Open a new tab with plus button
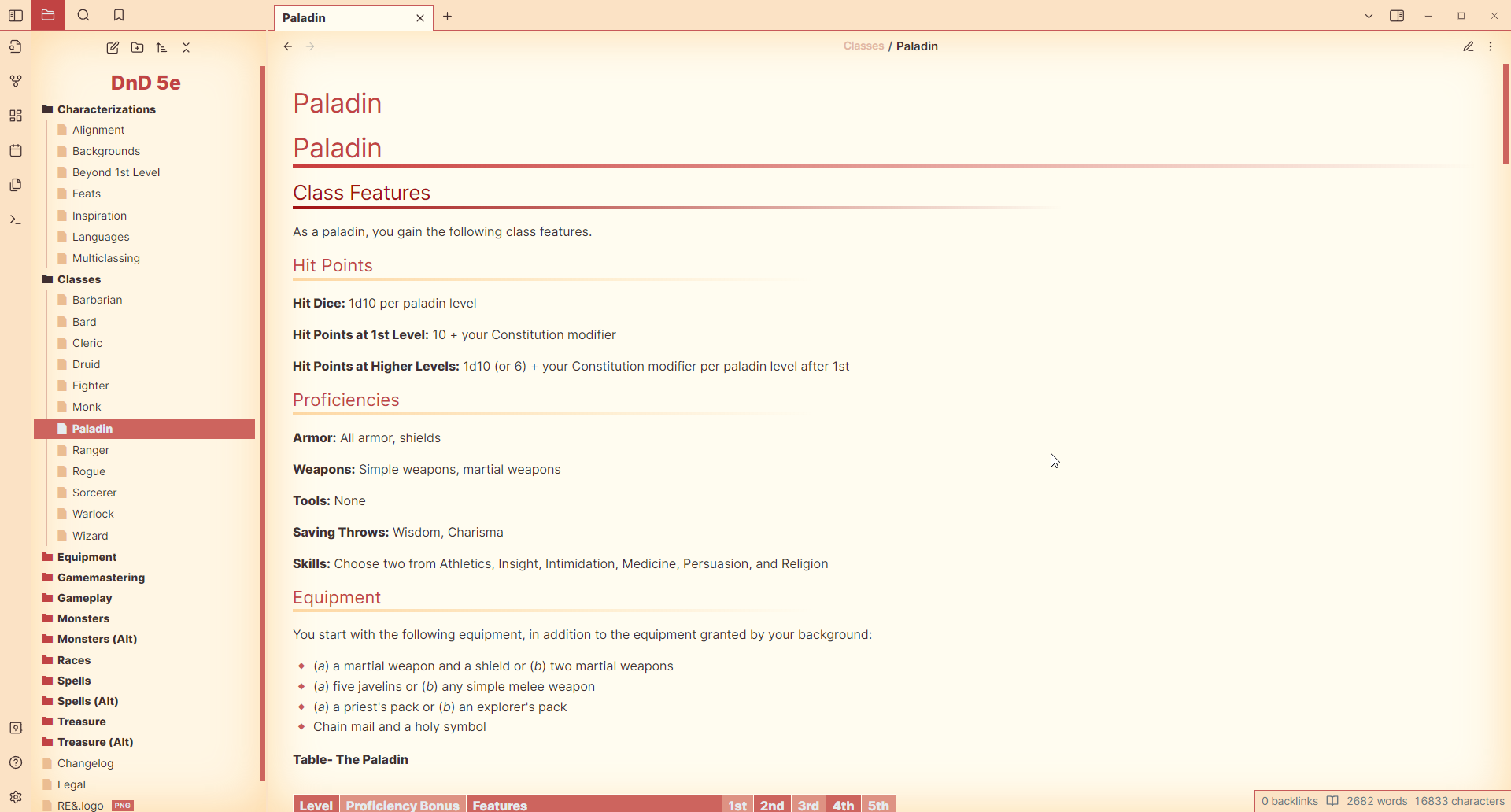1511x812 pixels. pyautogui.click(x=447, y=17)
